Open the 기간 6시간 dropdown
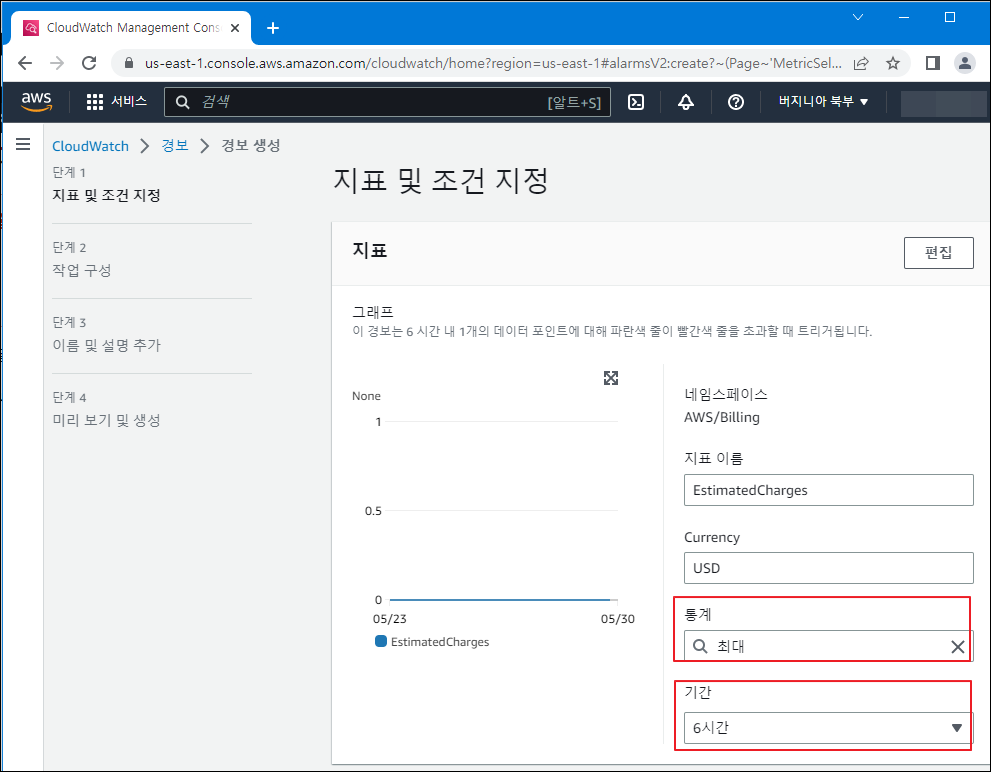 coord(829,728)
